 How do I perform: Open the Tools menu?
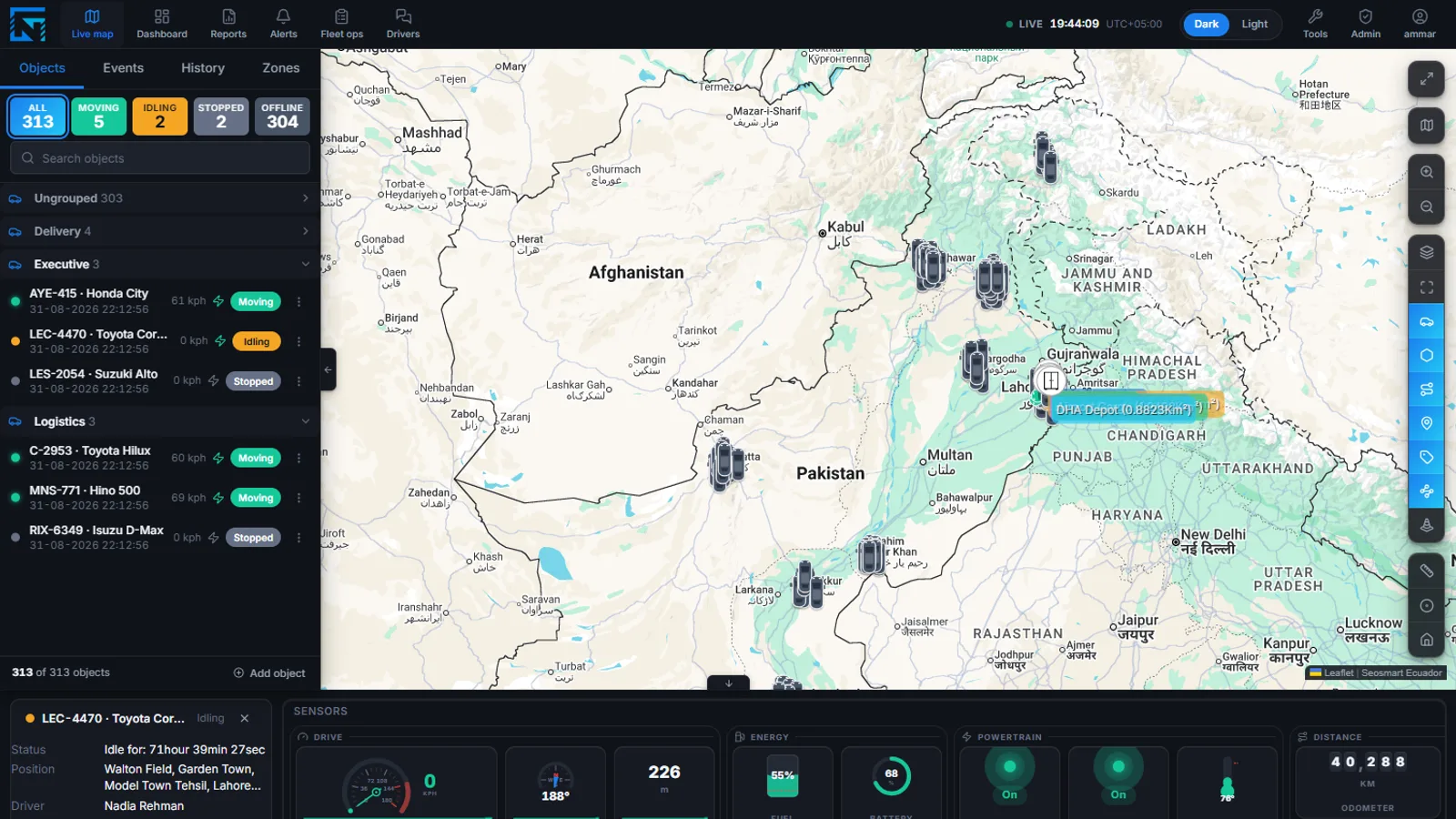pyautogui.click(x=1315, y=25)
